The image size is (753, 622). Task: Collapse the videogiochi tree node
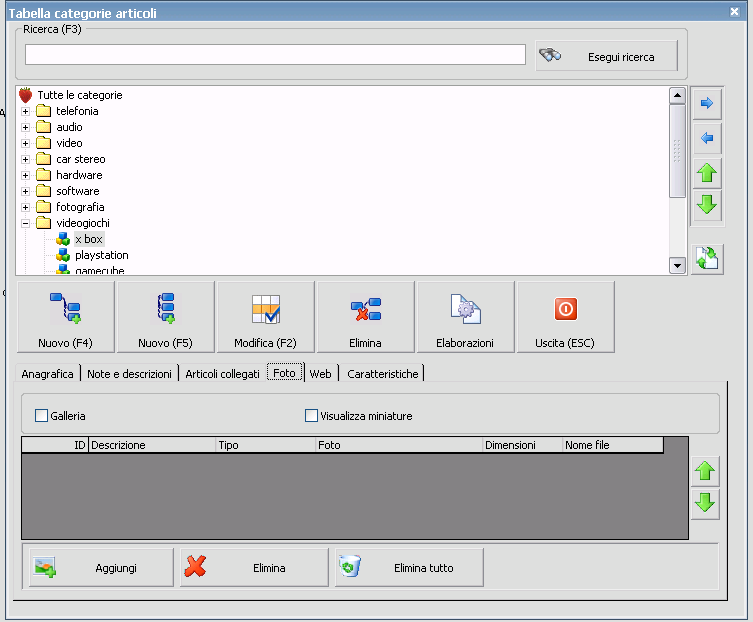(25, 223)
